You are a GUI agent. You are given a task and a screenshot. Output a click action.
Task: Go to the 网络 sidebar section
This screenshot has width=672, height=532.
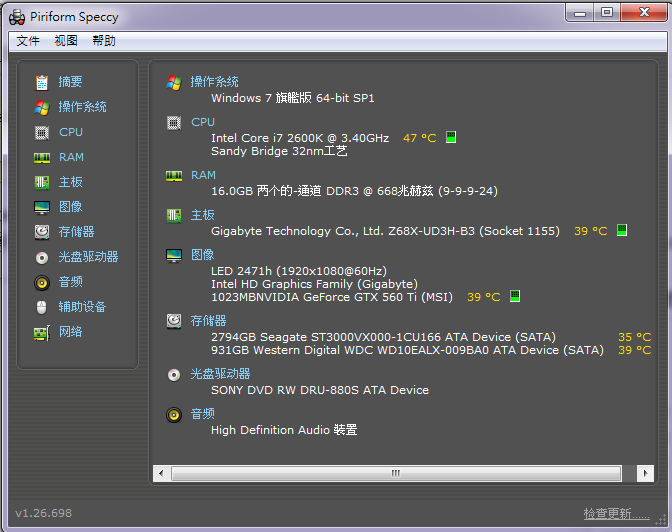[x=70, y=331]
